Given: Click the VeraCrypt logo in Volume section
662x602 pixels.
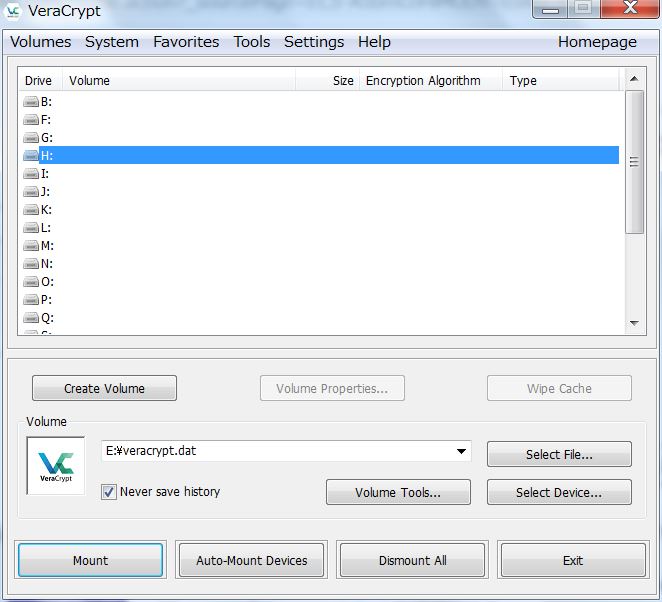Looking at the screenshot, I should tap(56, 466).
